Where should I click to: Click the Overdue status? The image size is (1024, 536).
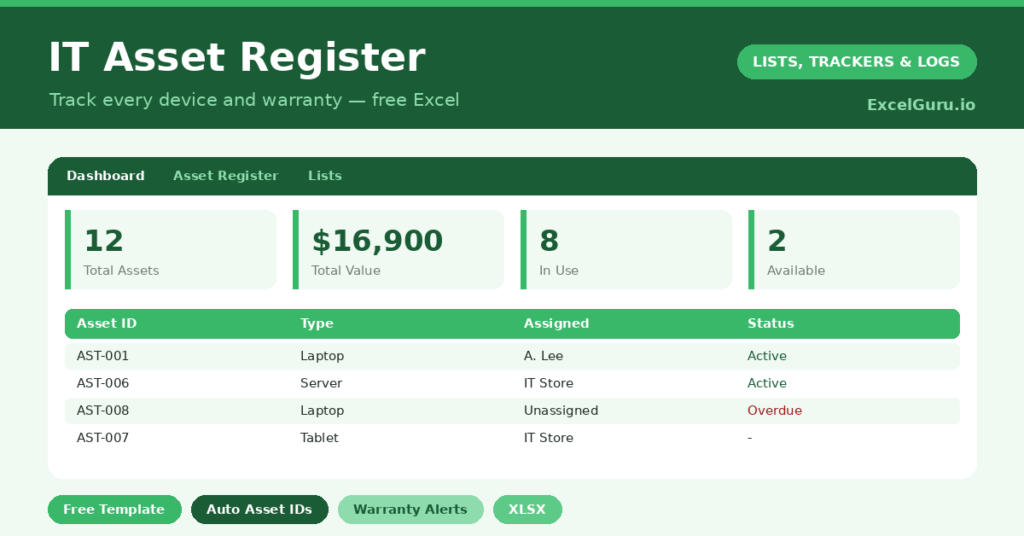coord(775,411)
